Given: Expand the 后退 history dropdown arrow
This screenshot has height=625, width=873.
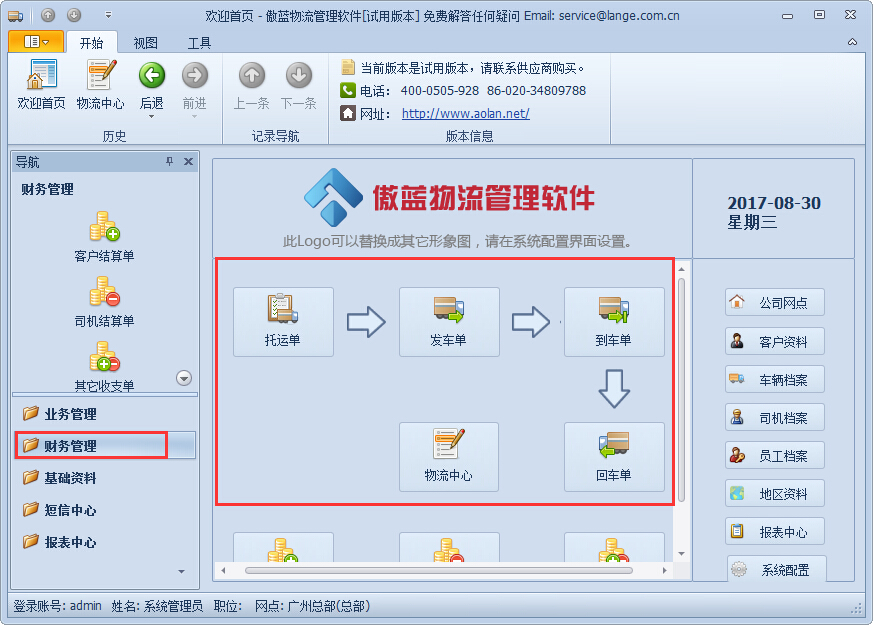Looking at the screenshot, I should tap(151, 116).
